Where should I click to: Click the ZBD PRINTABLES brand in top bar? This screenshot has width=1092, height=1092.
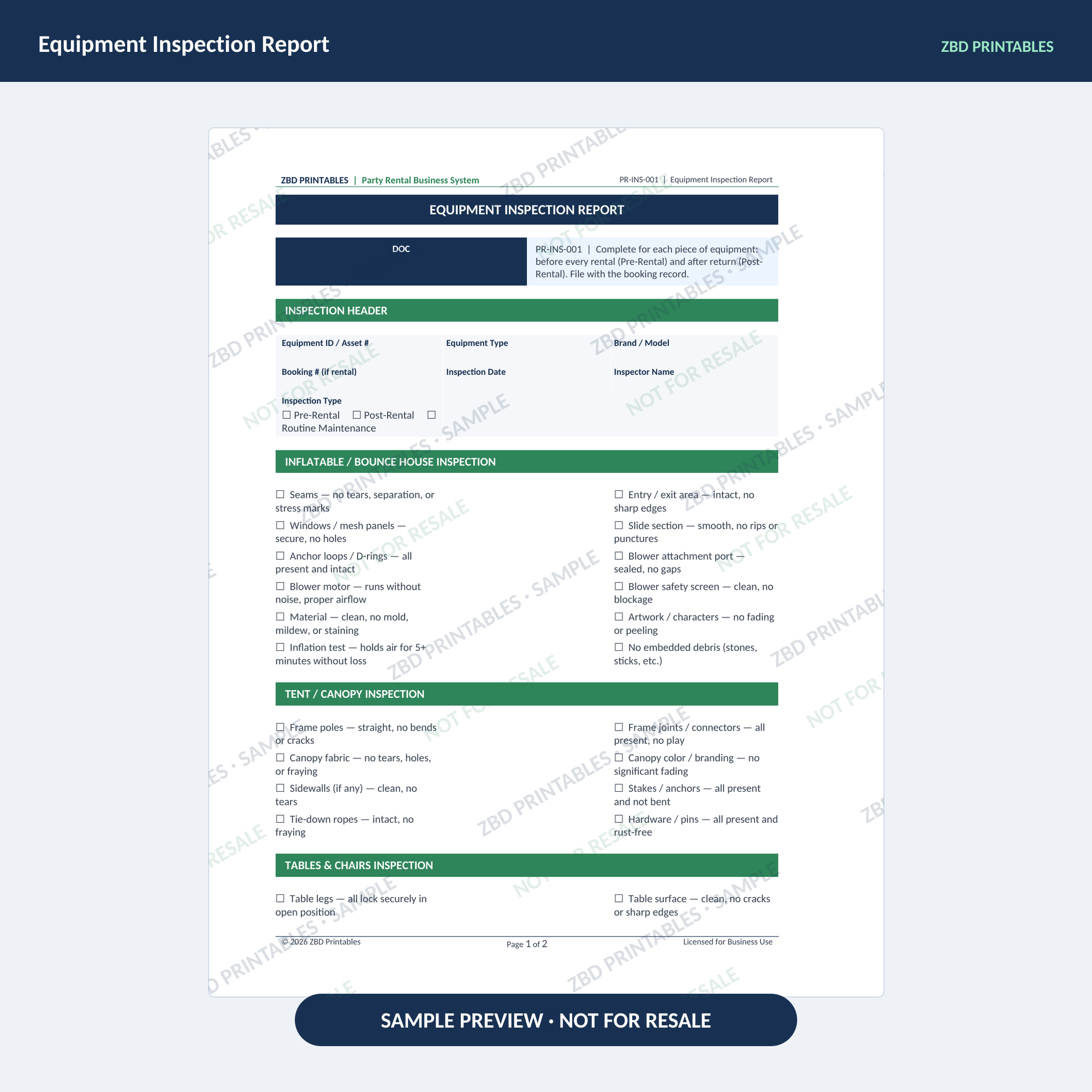(997, 46)
